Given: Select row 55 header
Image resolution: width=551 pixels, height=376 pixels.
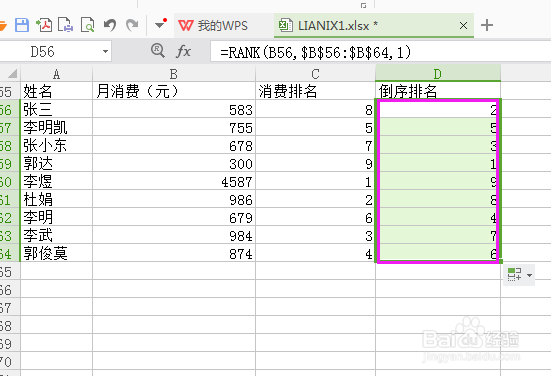Looking at the screenshot, I should 10,91.
